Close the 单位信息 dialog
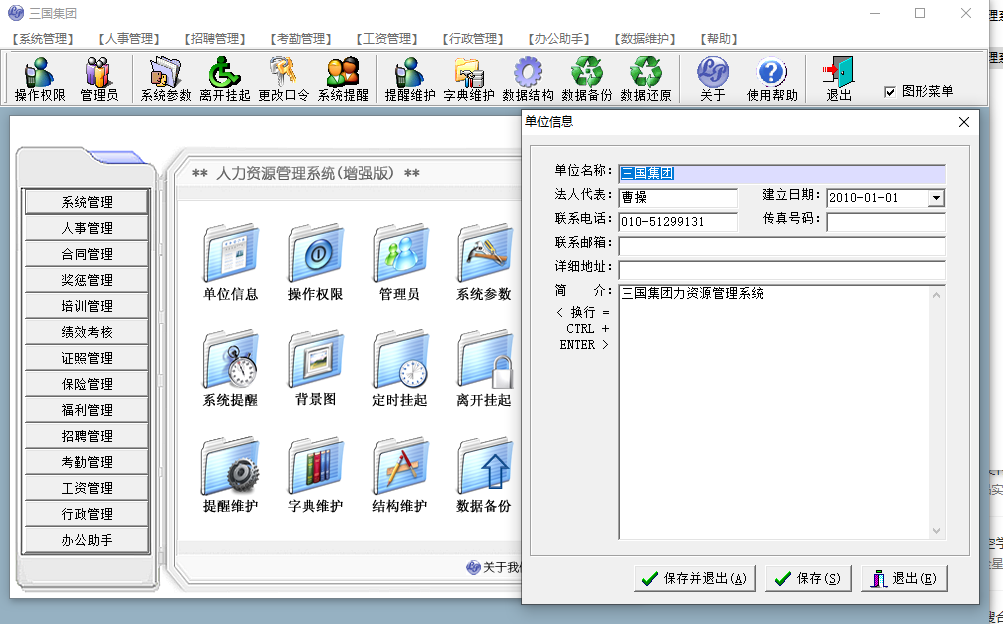 tap(964, 122)
